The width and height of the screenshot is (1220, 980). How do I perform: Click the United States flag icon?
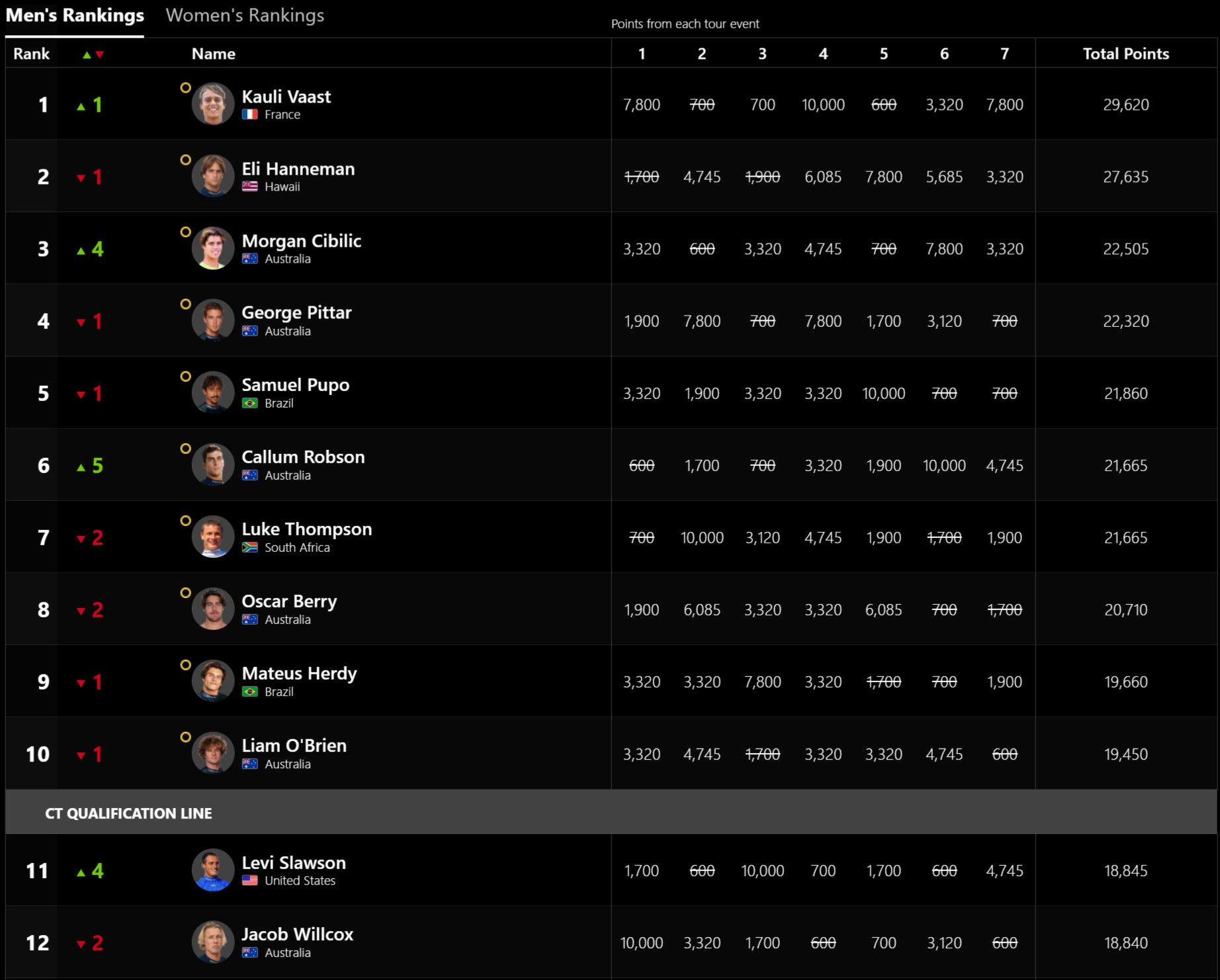pyautogui.click(x=249, y=881)
